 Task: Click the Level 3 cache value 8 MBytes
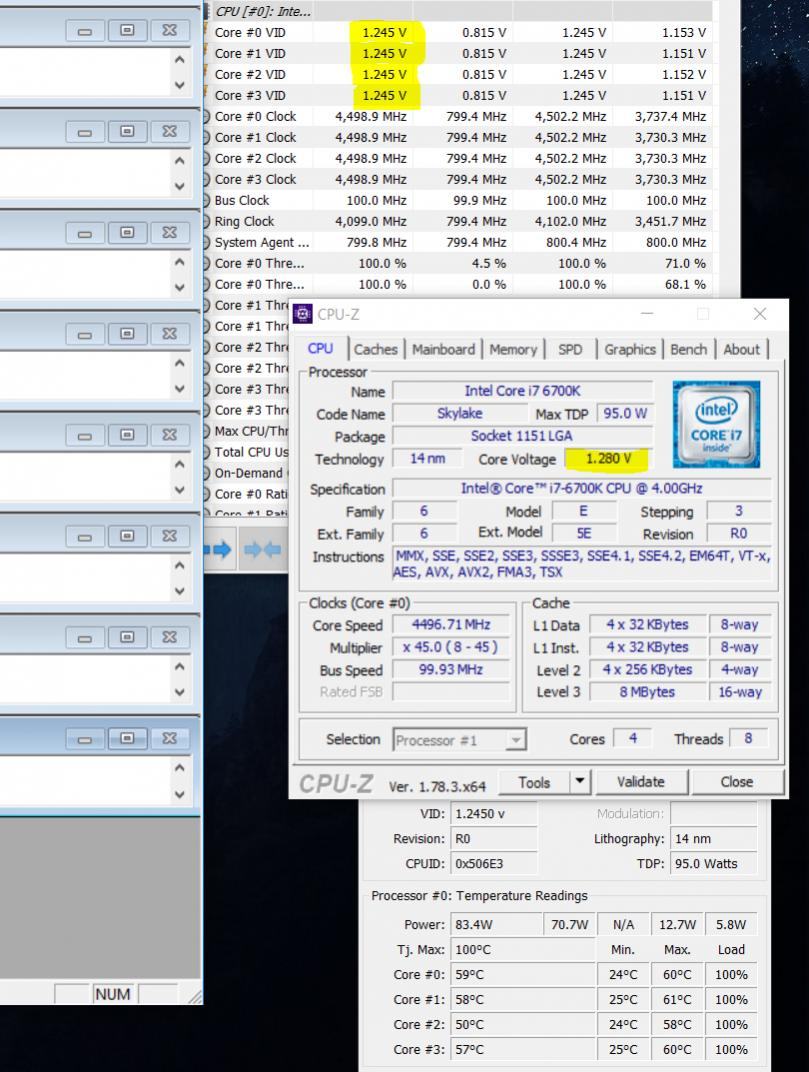(x=647, y=692)
